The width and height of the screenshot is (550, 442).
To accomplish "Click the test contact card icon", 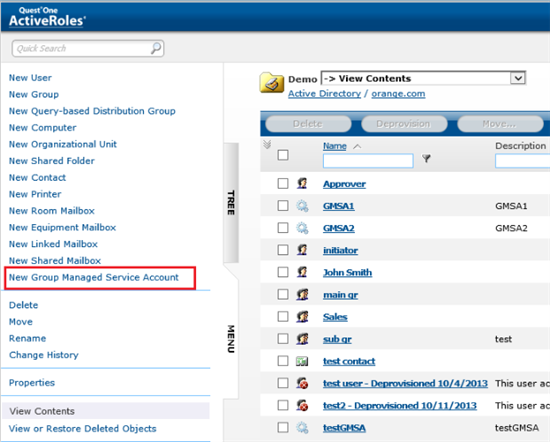I will click(x=302, y=361).
